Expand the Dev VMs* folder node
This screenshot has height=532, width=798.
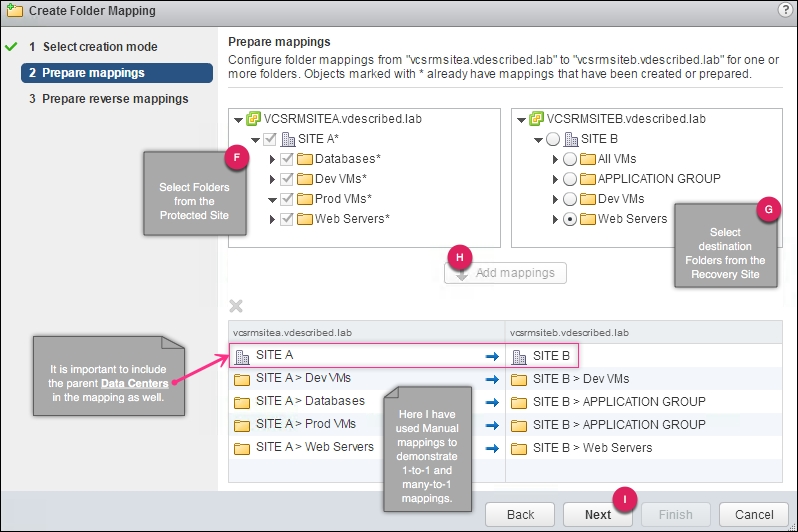272,179
